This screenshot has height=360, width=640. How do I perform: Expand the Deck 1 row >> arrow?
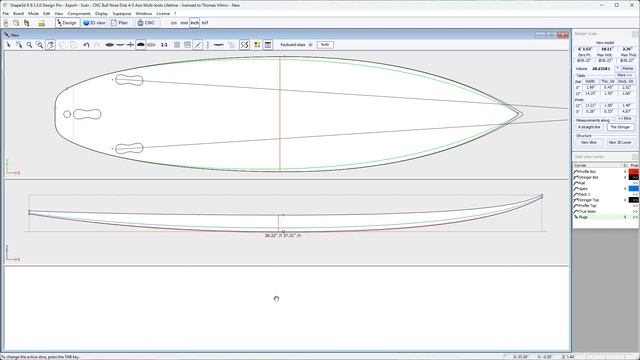pos(635,195)
